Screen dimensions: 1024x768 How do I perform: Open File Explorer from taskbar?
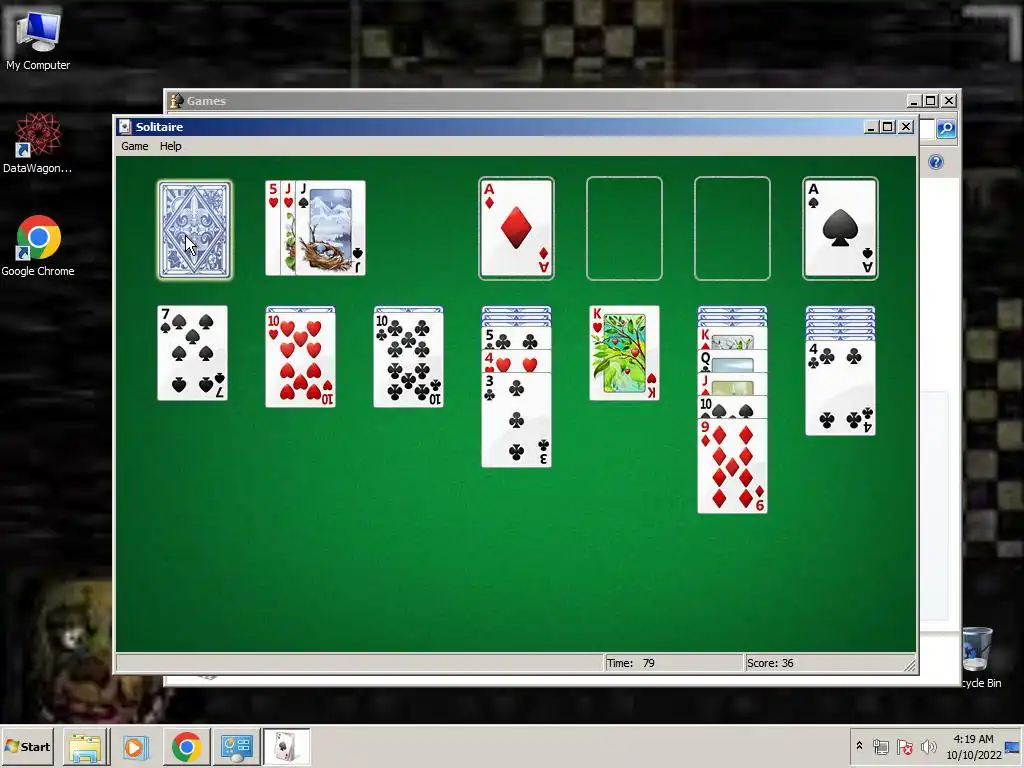pyautogui.click(x=86, y=747)
